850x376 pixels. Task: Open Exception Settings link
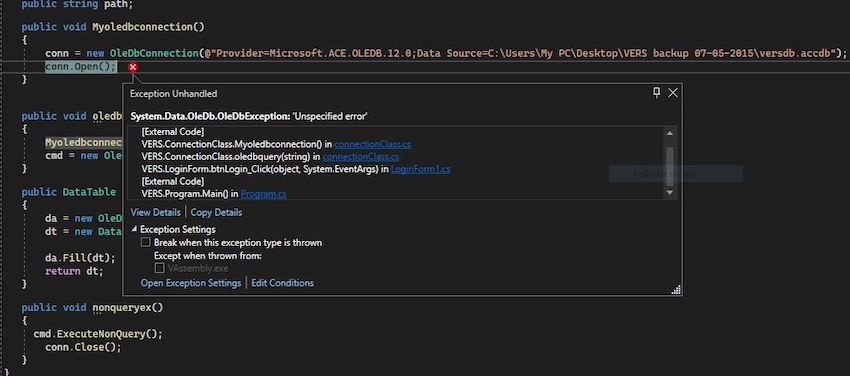coord(191,283)
